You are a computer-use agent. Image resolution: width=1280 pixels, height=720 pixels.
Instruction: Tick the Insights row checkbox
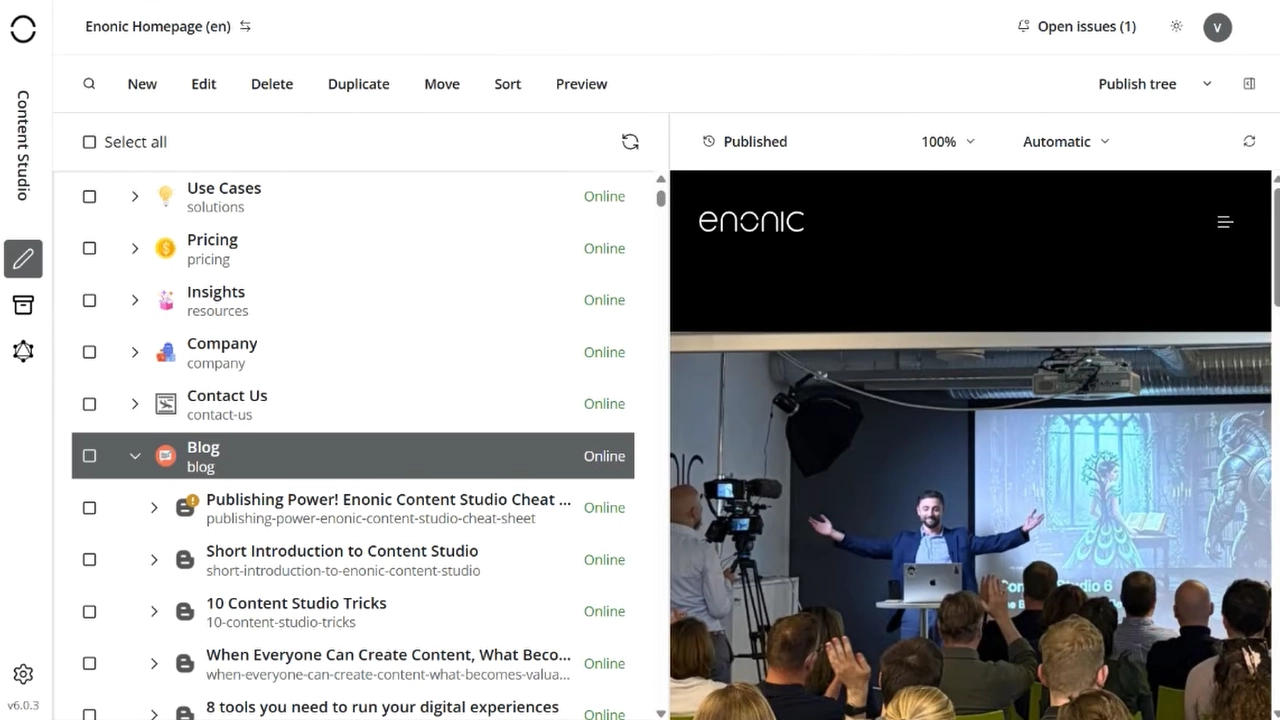coord(89,300)
